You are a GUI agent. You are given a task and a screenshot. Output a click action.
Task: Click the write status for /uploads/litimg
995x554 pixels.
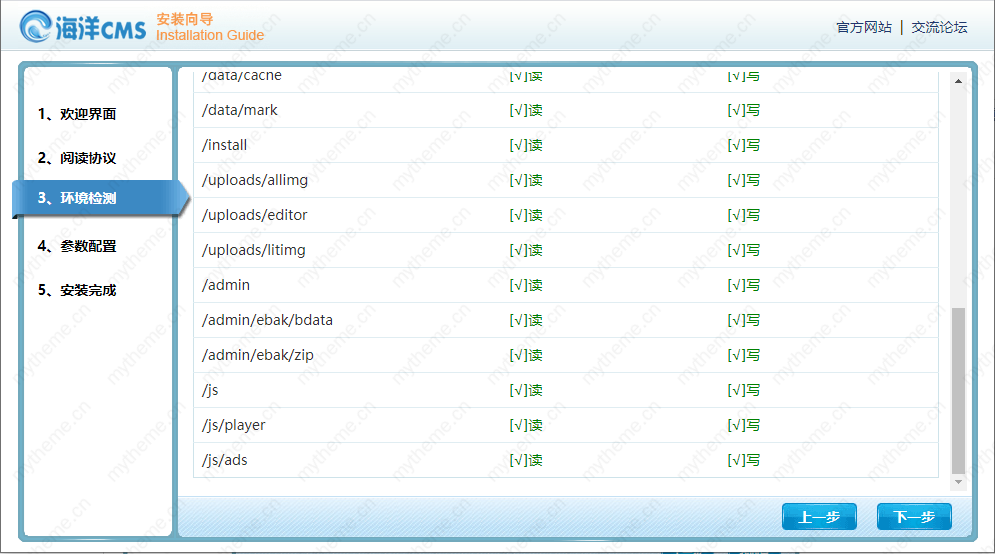(744, 250)
